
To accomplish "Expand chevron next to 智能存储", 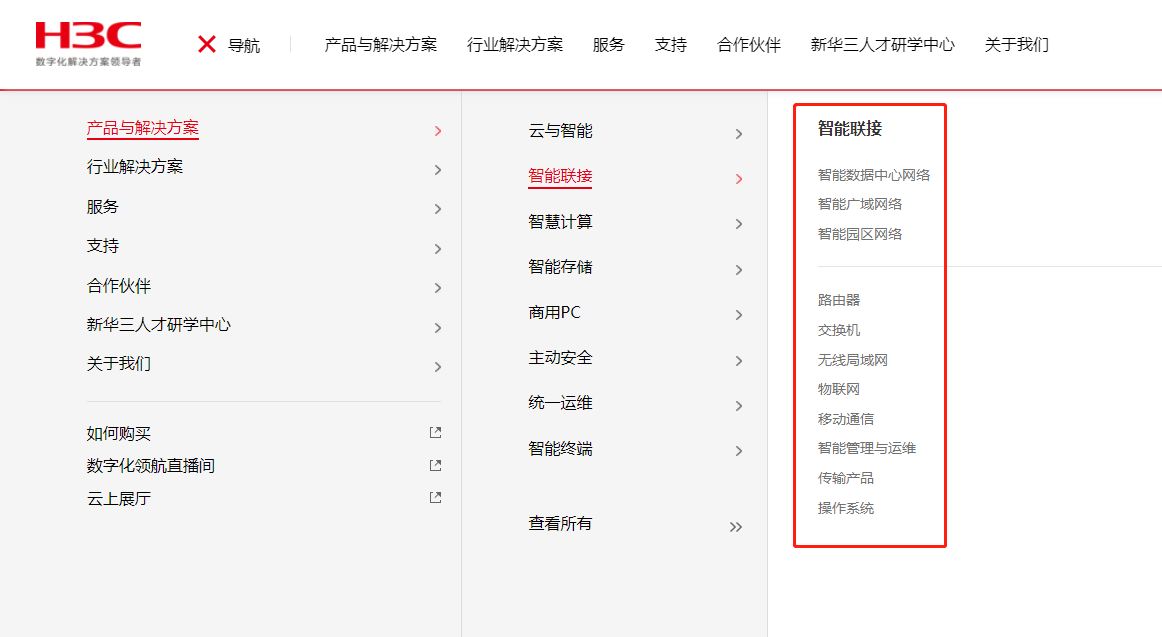I will click(739, 270).
